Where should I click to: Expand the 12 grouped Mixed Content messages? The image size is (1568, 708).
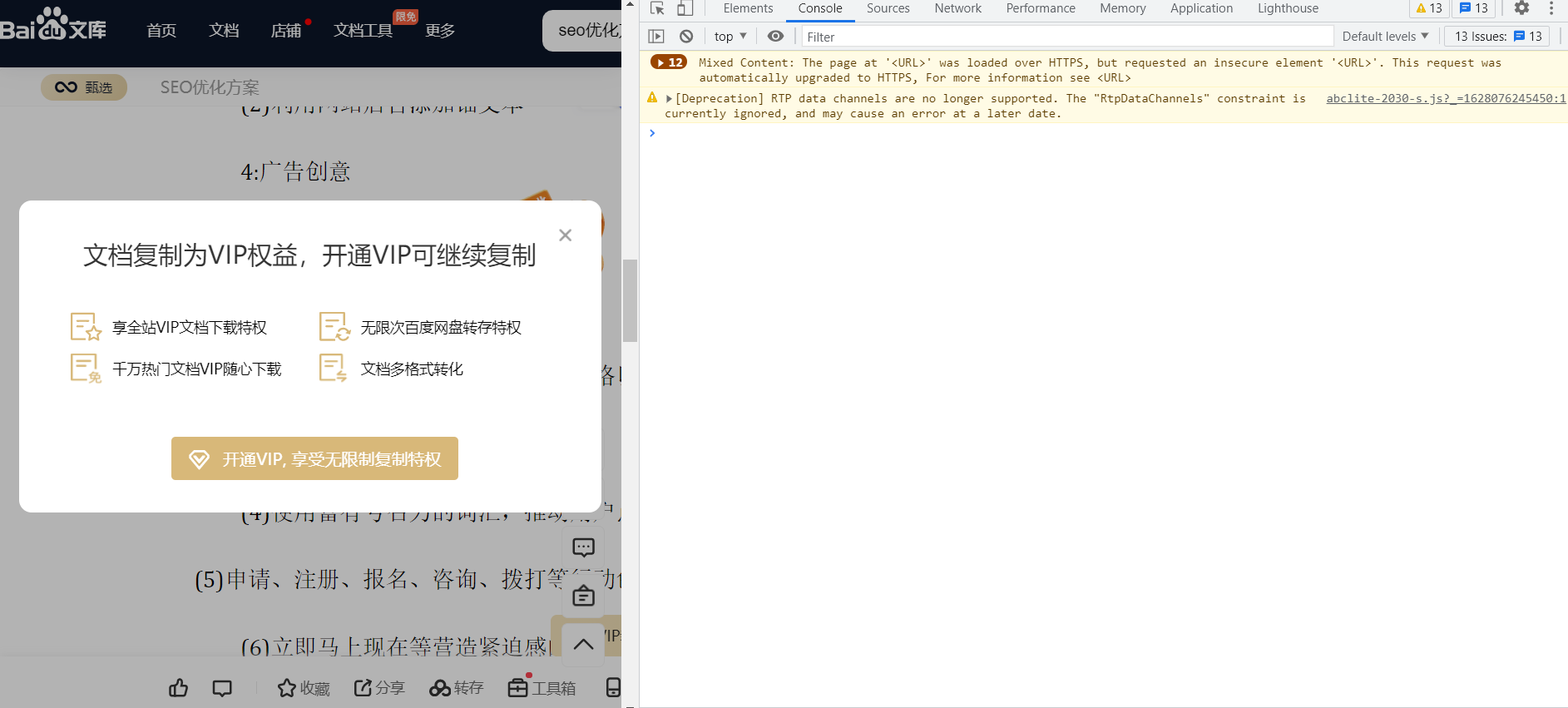coord(668,62)
